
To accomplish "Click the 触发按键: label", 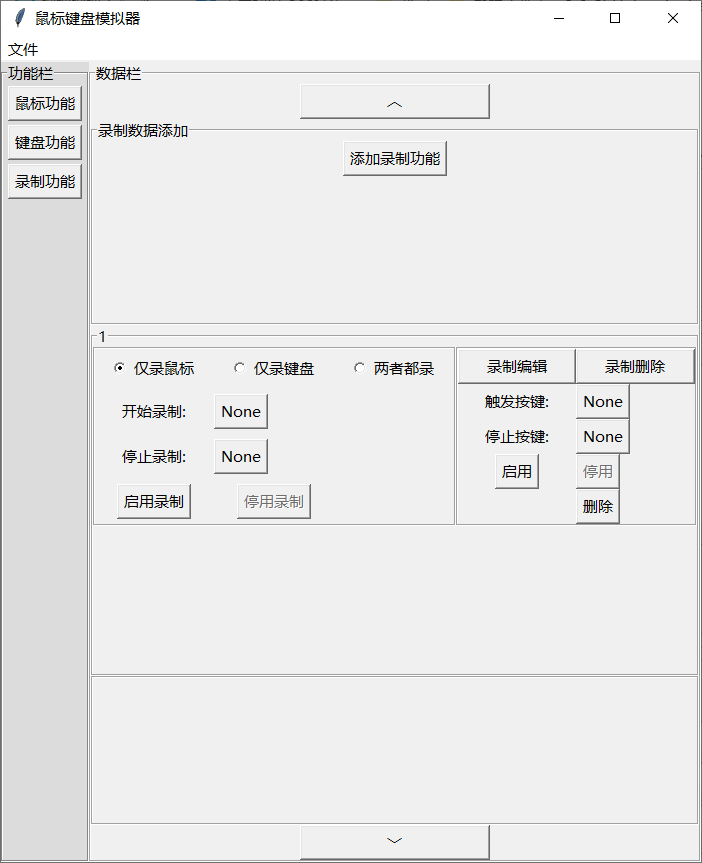I will (516, 402).
